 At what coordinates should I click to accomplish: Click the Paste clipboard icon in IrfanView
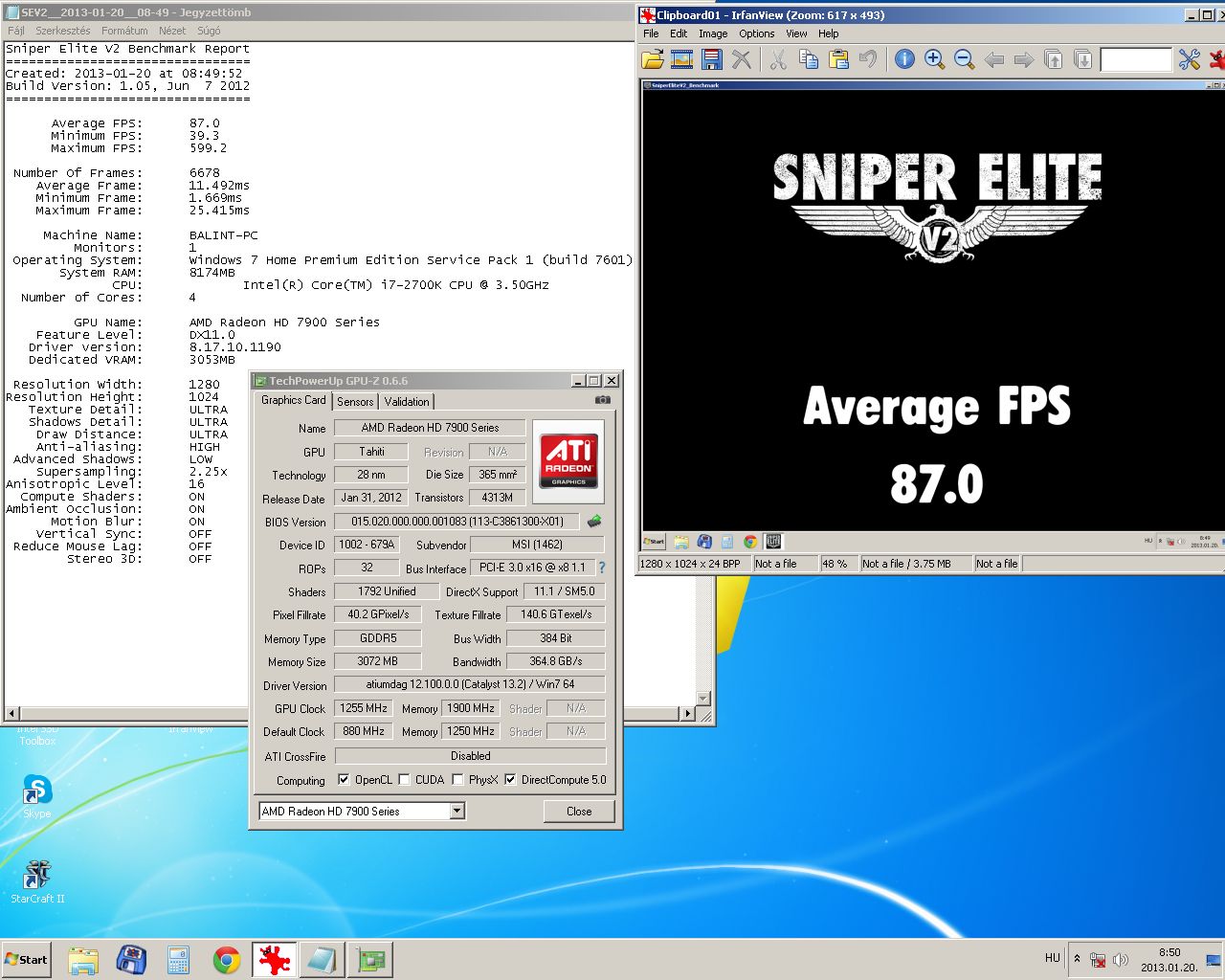click(x=838, y=59)
